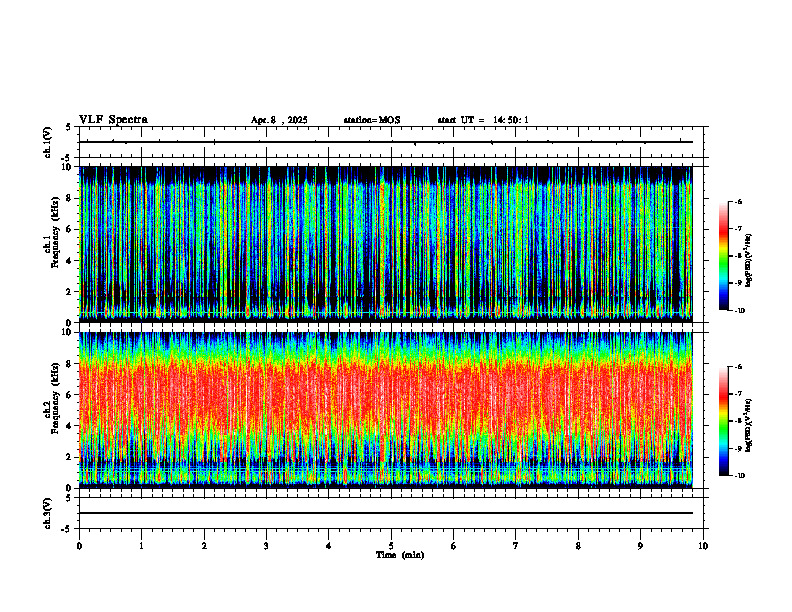Click the log(PSD) units label beside ch.1 color scale
Image resolution: width=792 pixels, height=612 pixels.
click(749, 261)
